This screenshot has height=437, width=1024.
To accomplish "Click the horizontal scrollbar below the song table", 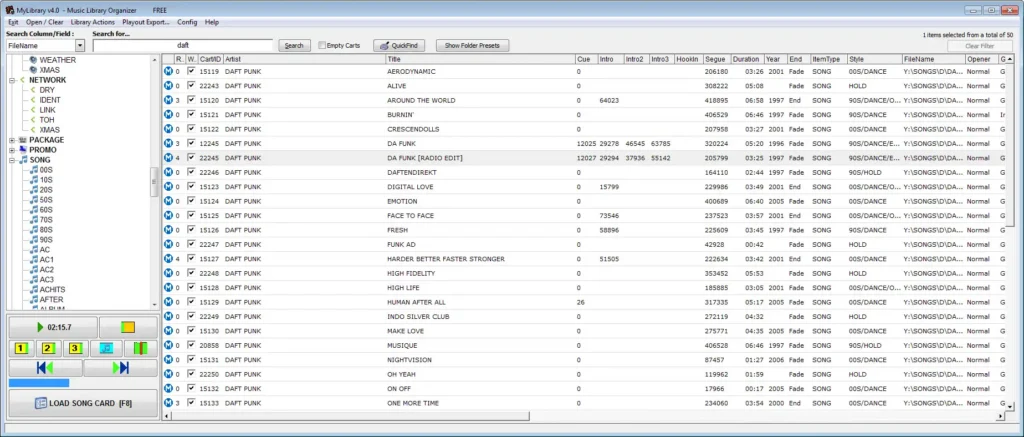I will pos(350,415).
